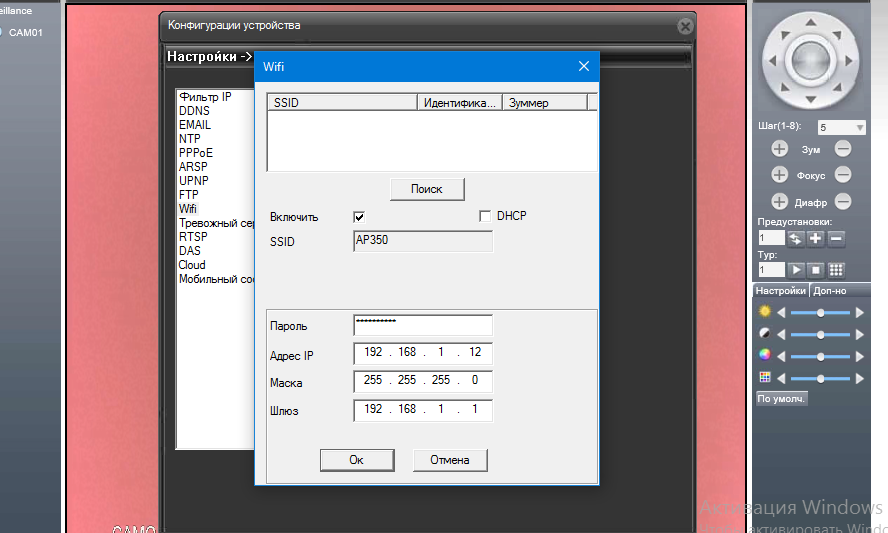888x533 pixels.
Task: Click the Диафр plus icon
Action: 780,201
